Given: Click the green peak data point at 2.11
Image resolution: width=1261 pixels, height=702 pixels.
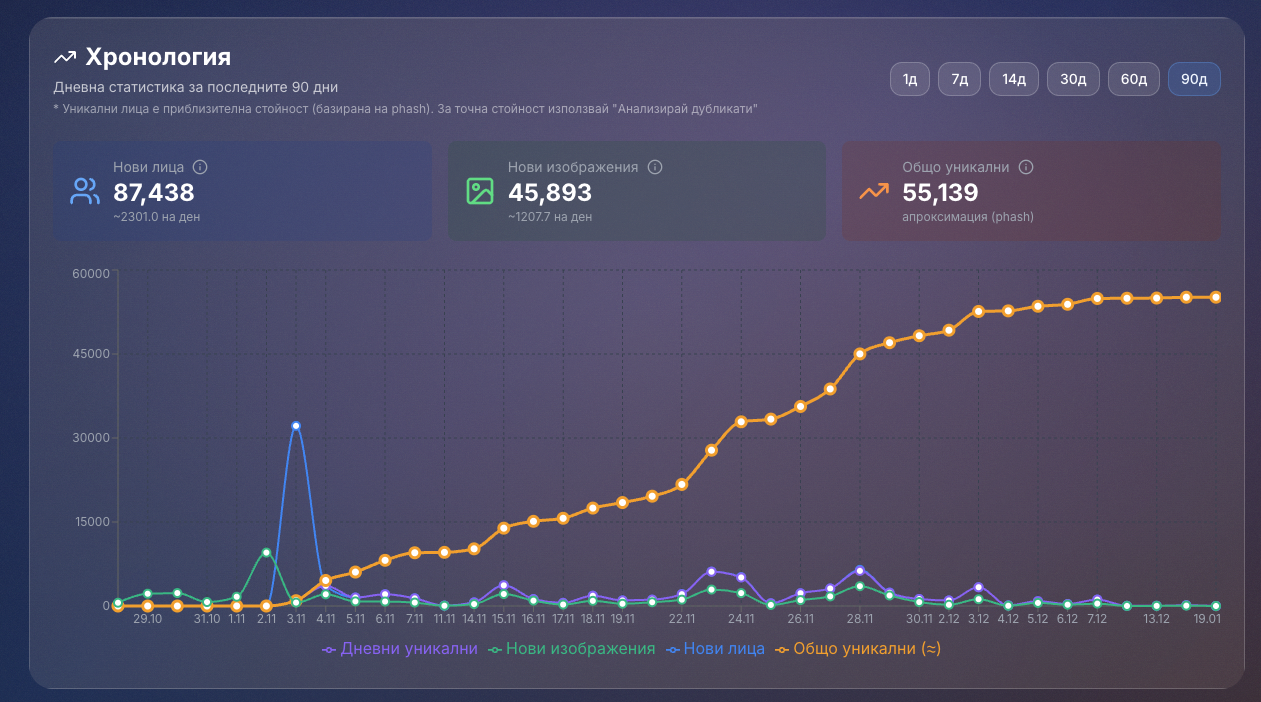Looking at the screenshot, I should click(x=266, y=552).
